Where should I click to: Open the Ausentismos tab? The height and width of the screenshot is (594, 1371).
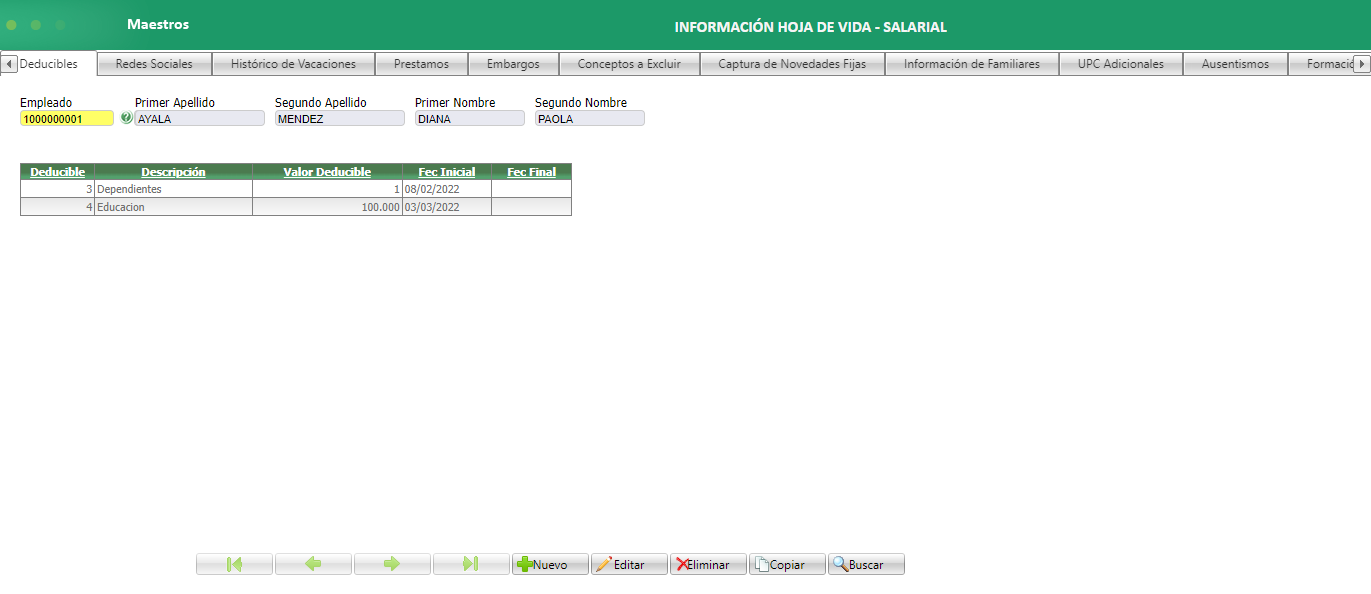[x=1235, y=64]
